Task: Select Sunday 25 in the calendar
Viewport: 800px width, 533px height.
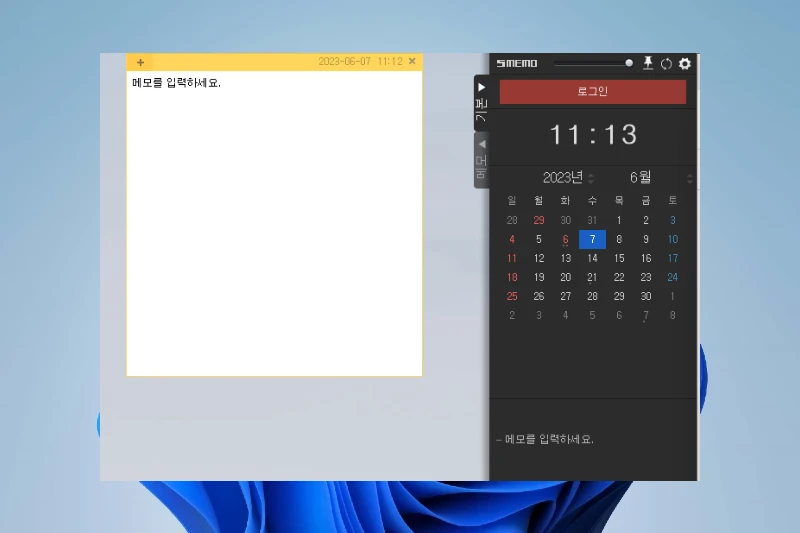Action: 512,296
